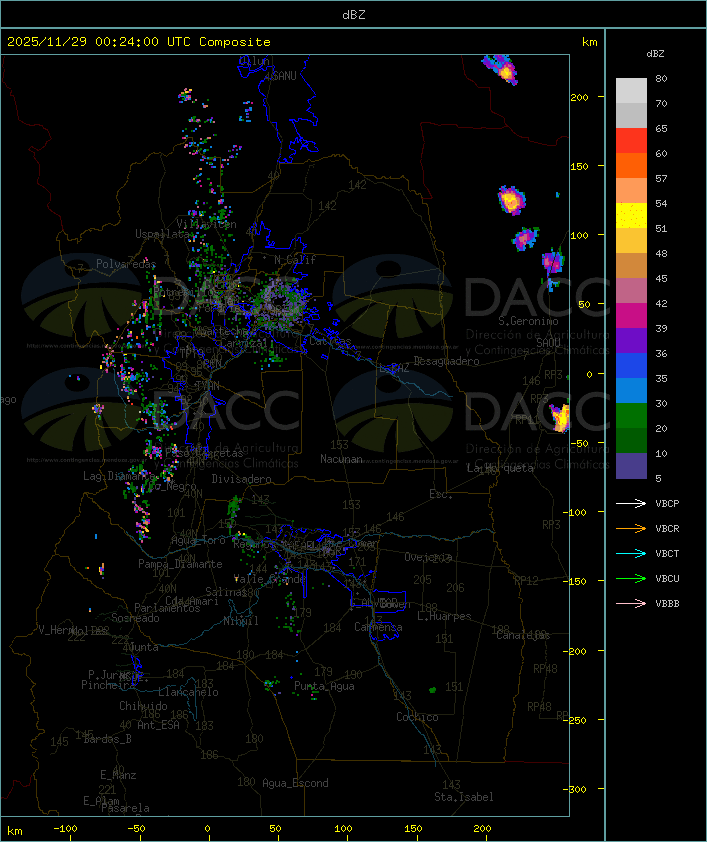The image size is (707, 842).
Task: Click the 80 value in the dBZ scale
Action: click(x=661, y=78)
